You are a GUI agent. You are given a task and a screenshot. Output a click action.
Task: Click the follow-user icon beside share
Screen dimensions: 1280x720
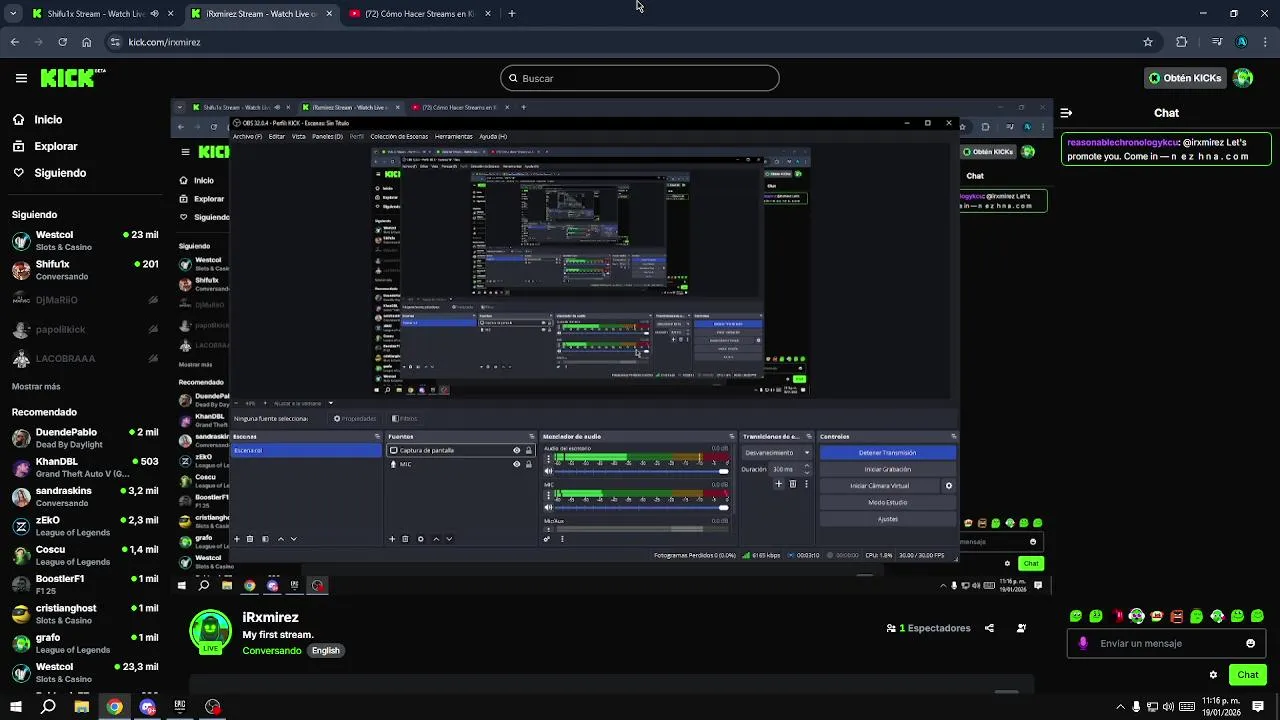coord(1021,628)
